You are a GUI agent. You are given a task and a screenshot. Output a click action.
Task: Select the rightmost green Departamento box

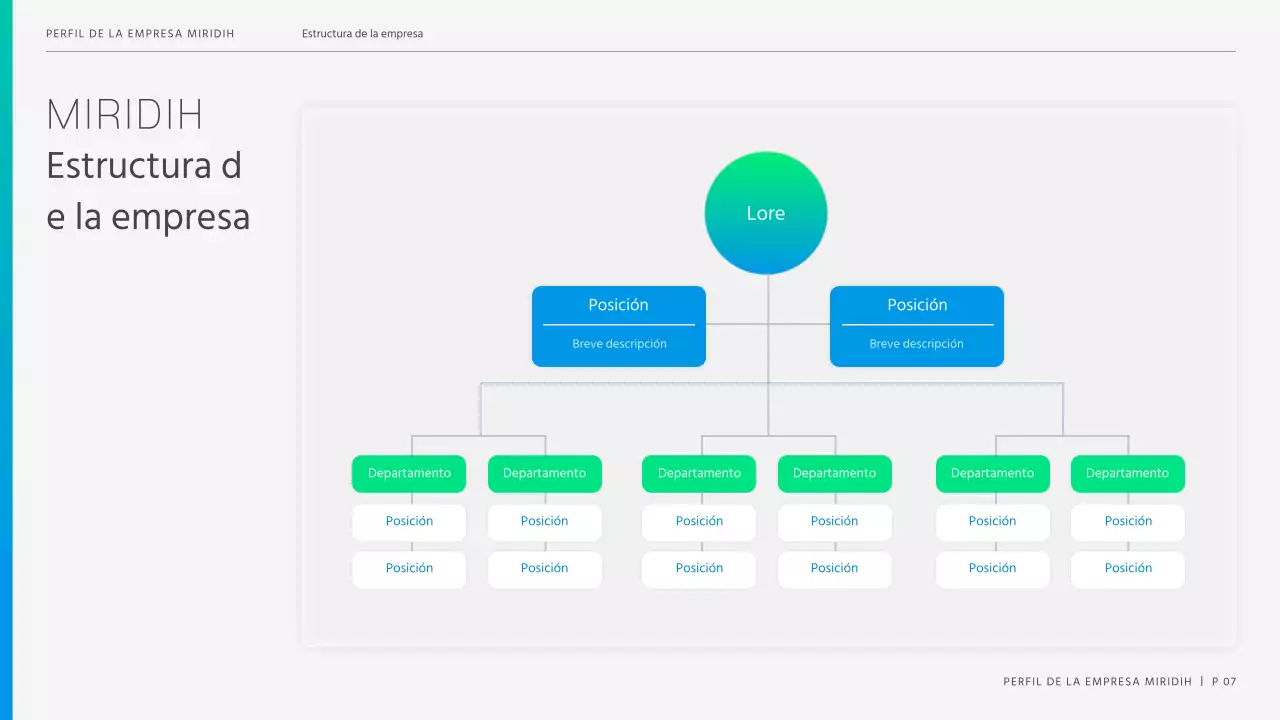1128,474
